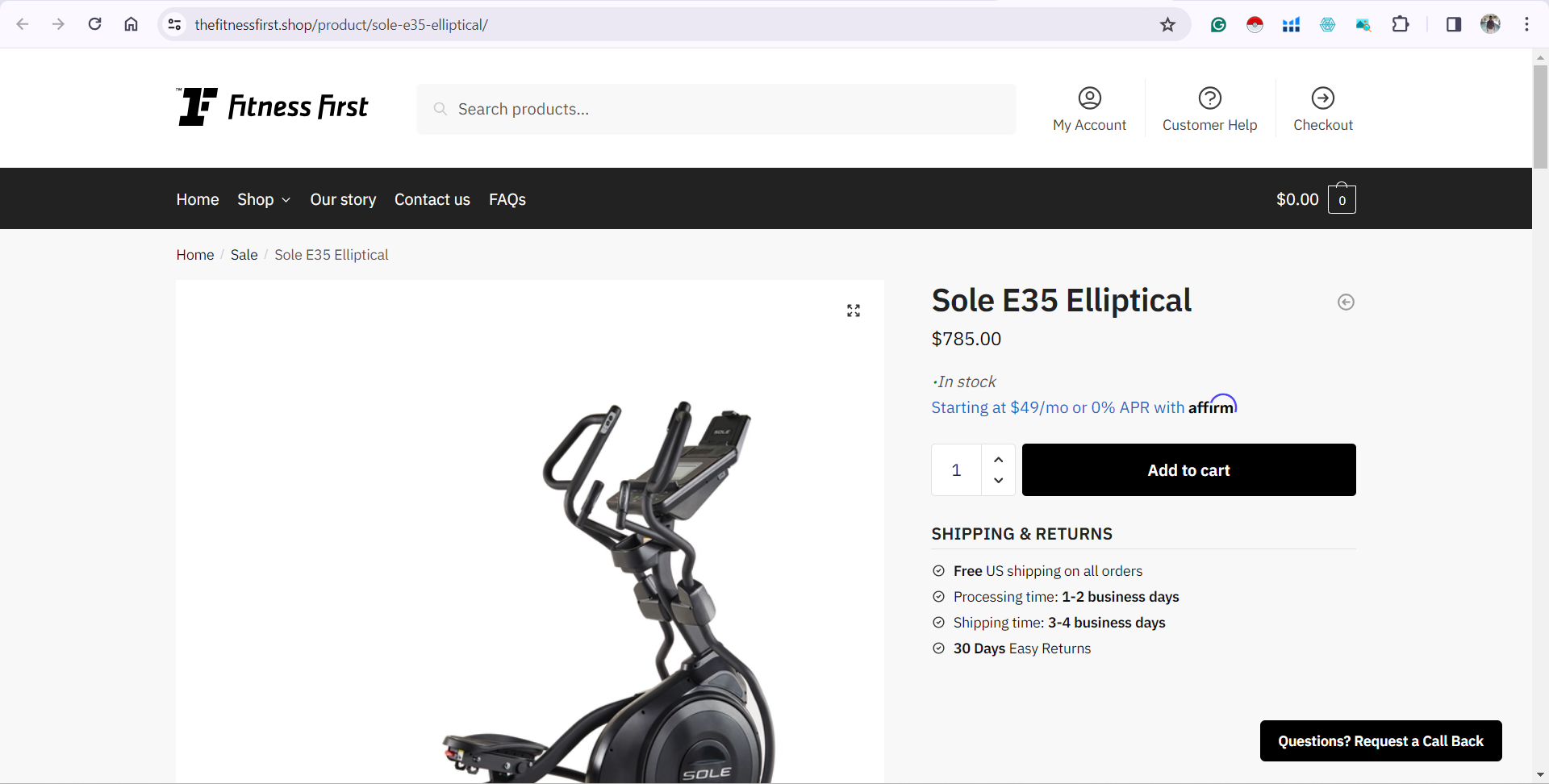Open Our story page
The image size is (1549, 784).
click(343, 199)
